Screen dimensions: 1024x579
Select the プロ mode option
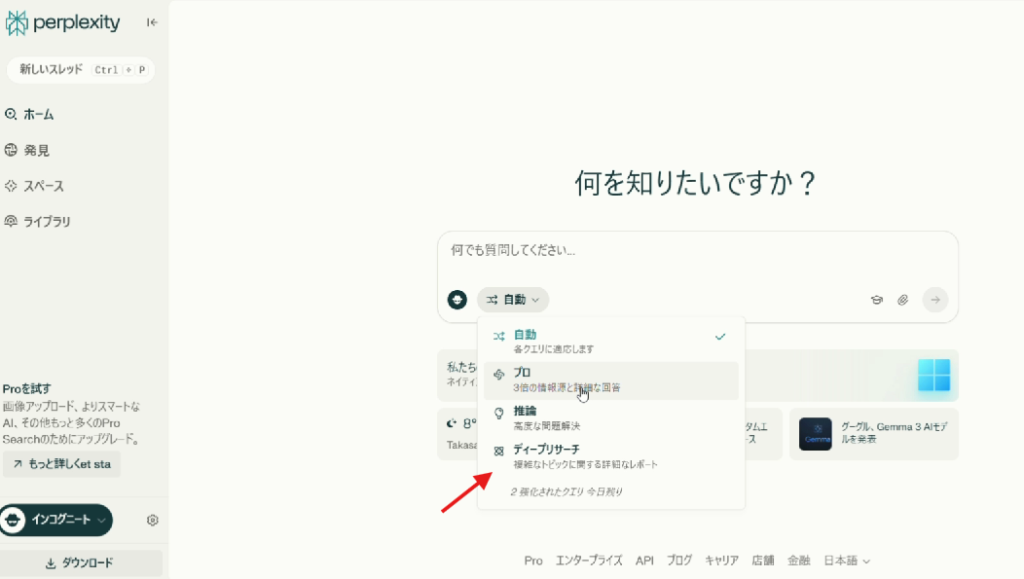611,380
